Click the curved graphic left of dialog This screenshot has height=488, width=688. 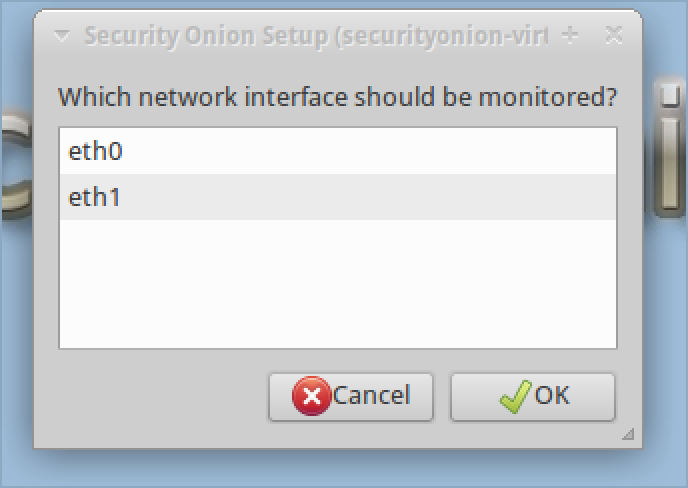click(x=14, y=165)
